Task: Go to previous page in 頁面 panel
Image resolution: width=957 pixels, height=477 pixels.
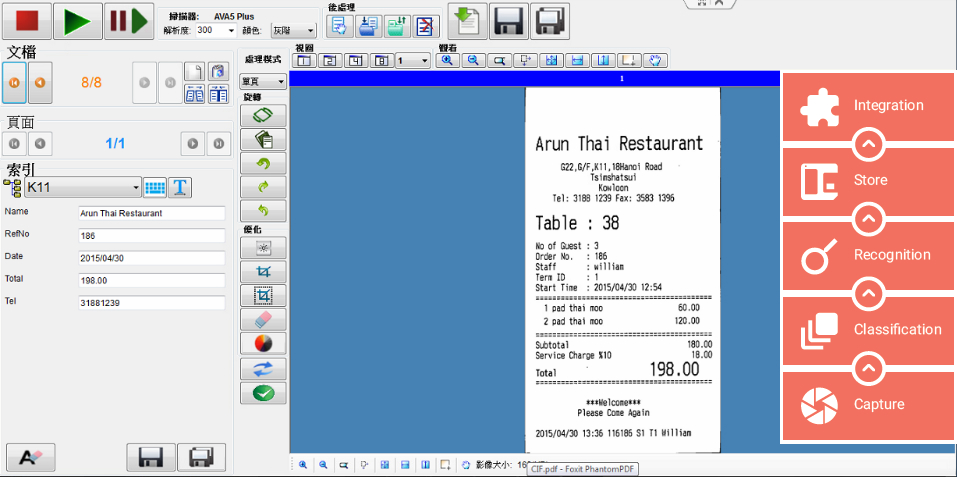Action: tap(40, 143)
